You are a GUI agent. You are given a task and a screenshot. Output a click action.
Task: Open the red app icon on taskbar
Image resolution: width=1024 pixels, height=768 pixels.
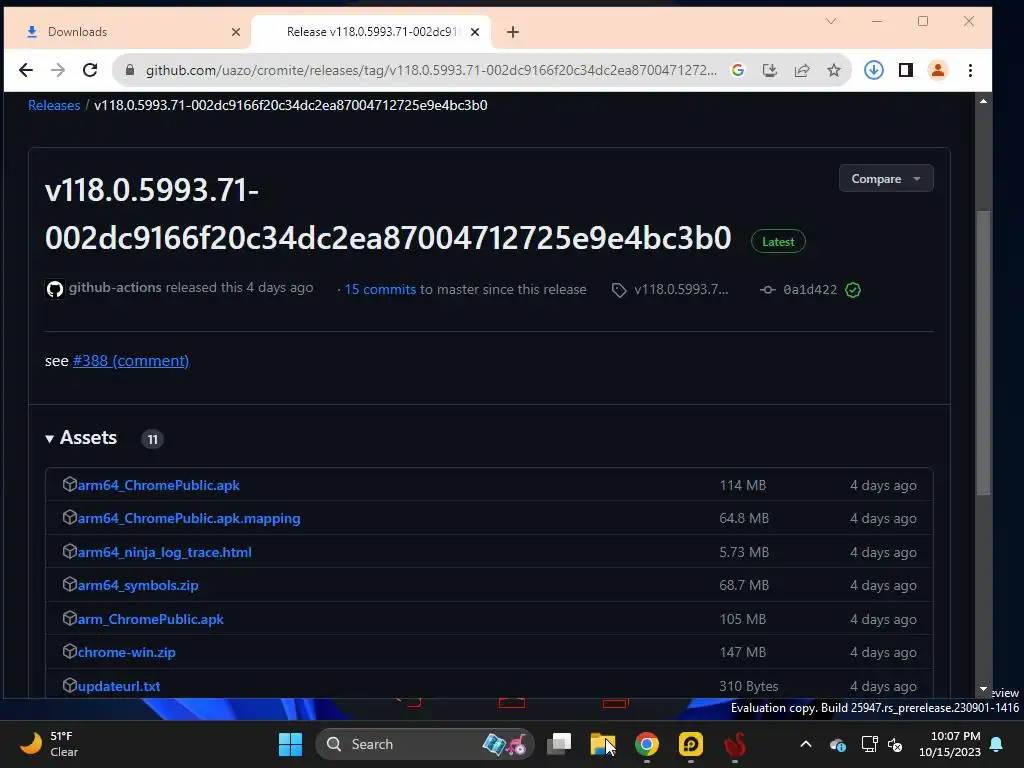point(735,744)
